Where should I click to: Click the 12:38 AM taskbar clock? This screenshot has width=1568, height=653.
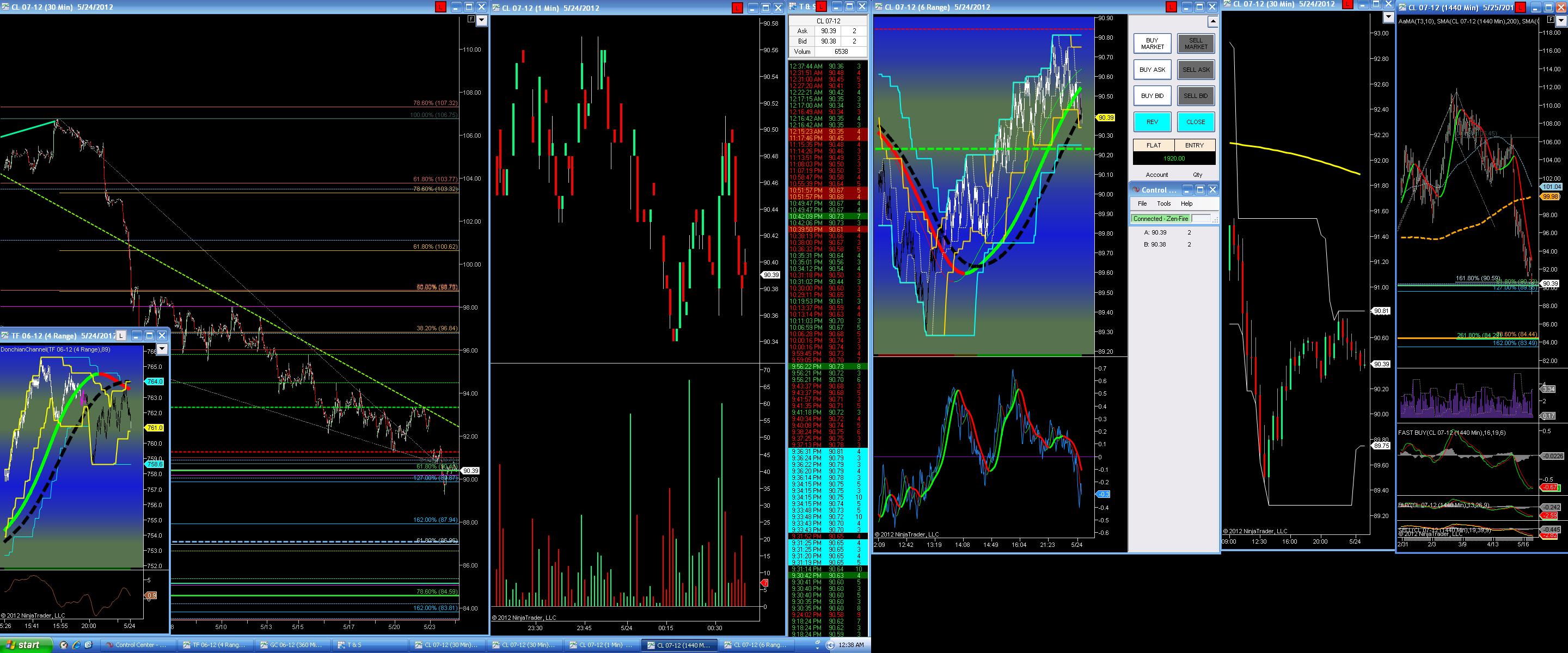click(851, 645)
